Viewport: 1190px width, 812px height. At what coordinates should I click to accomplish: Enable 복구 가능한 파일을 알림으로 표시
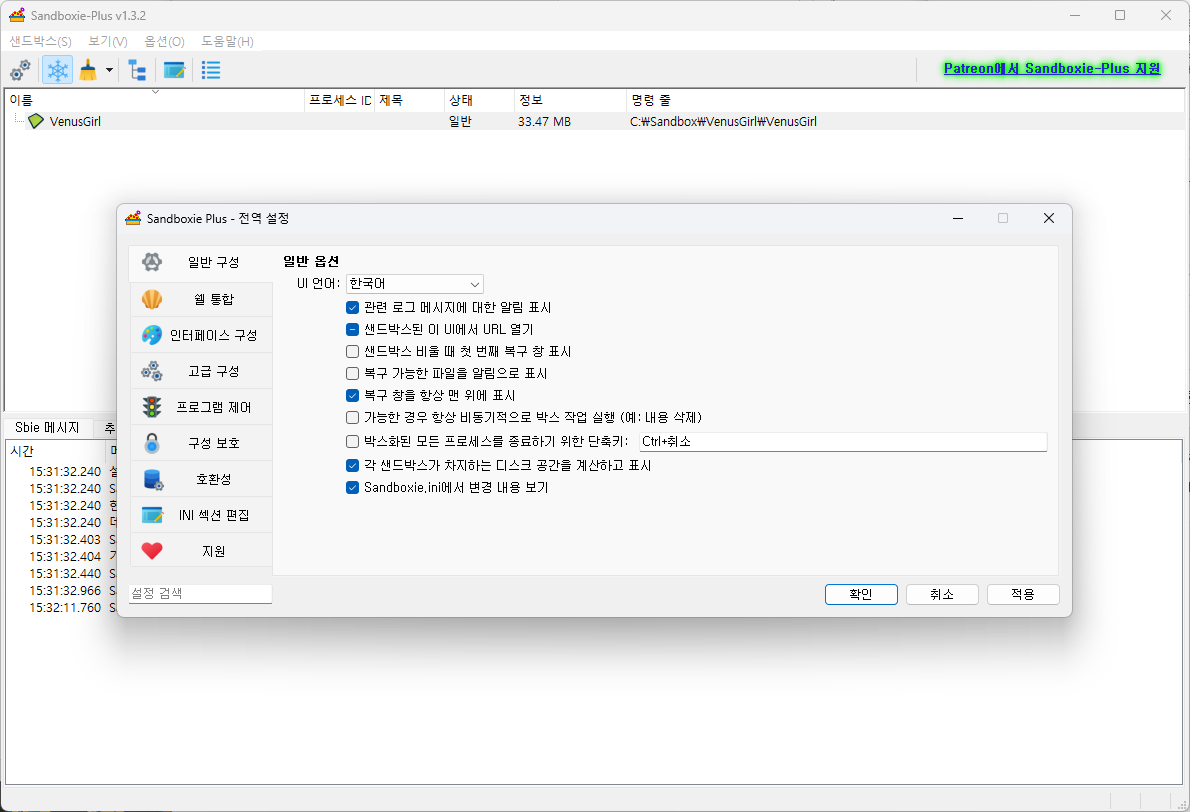coord(352,373)
